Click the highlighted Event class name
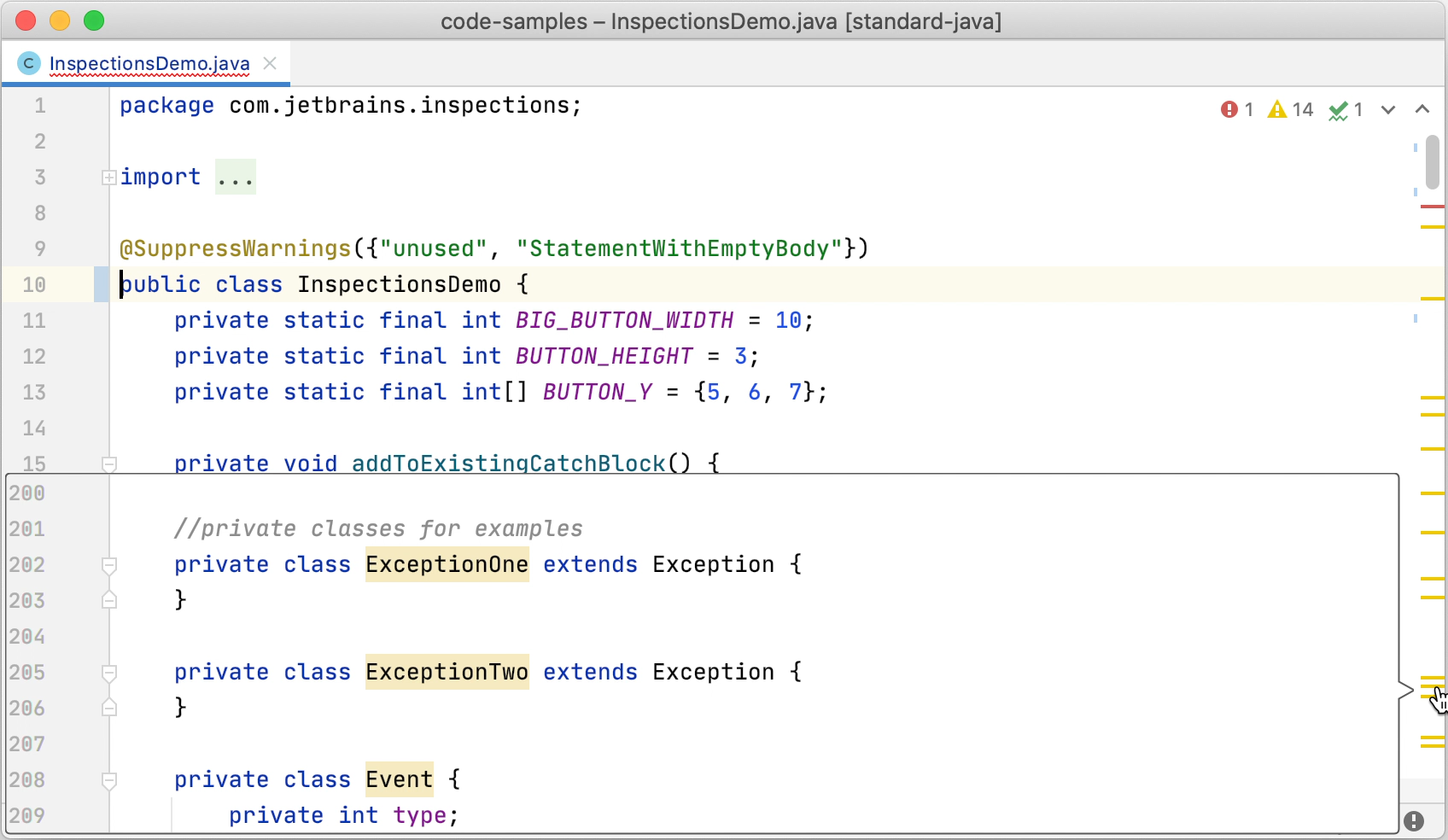 399,779
